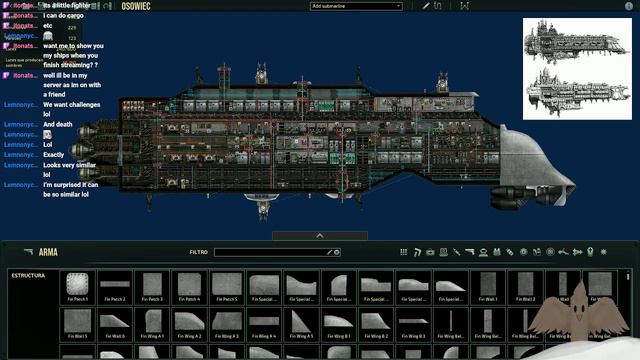640x360 pixels.
Task: Select the round alien category icon
Action: pos(550,252)
